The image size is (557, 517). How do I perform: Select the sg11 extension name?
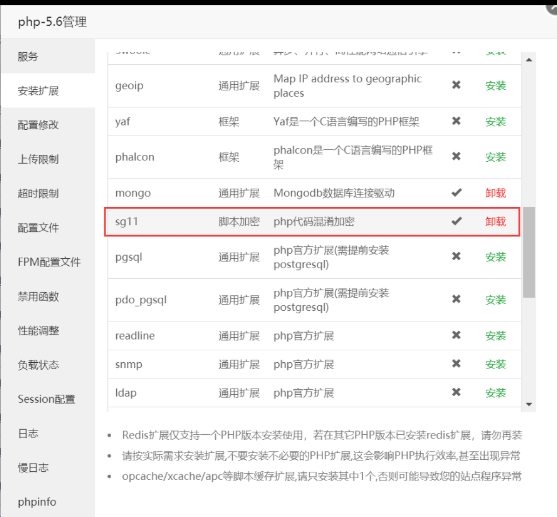(126, 222)
